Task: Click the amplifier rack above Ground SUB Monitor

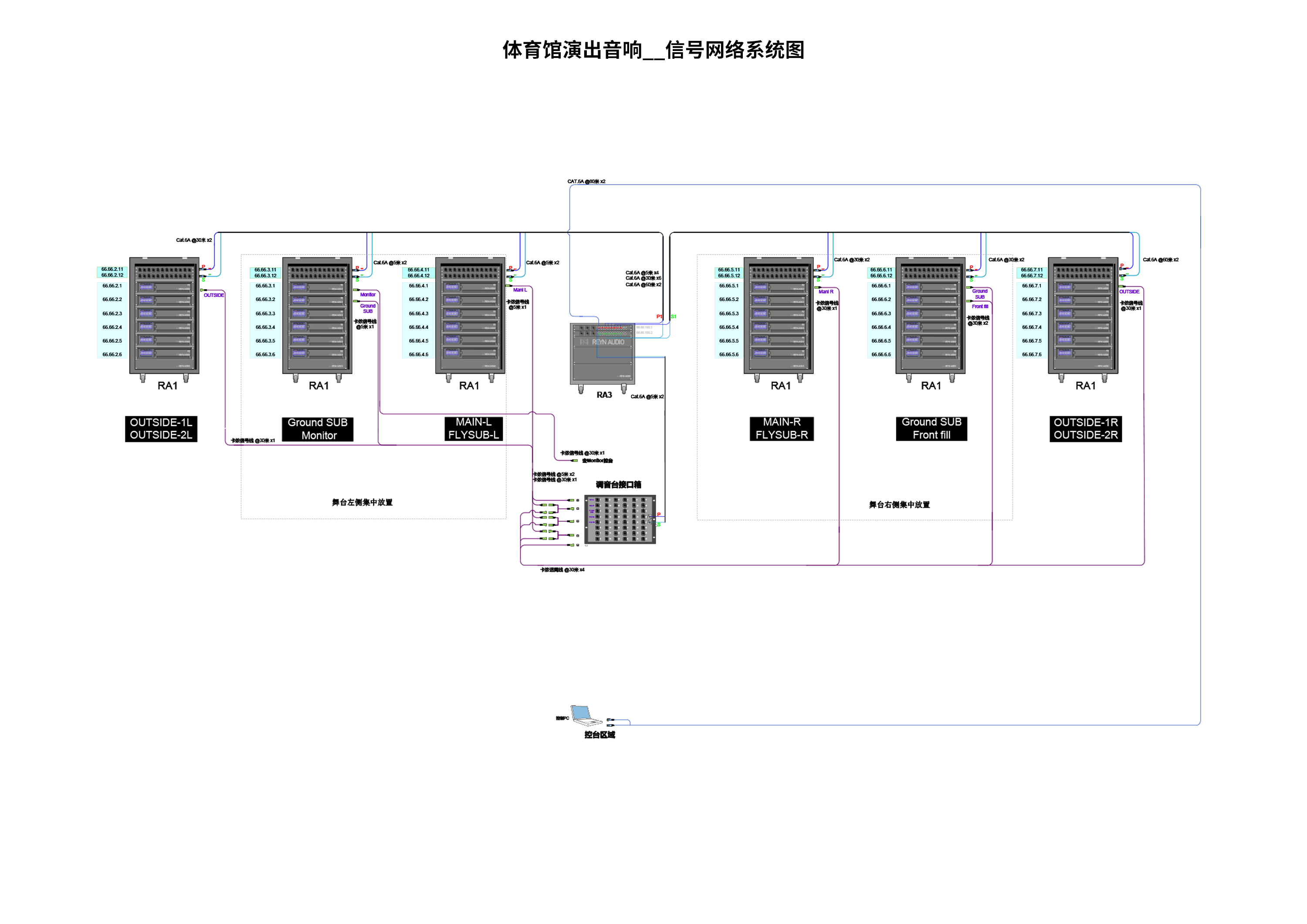Action: click(x=317, y=316)
